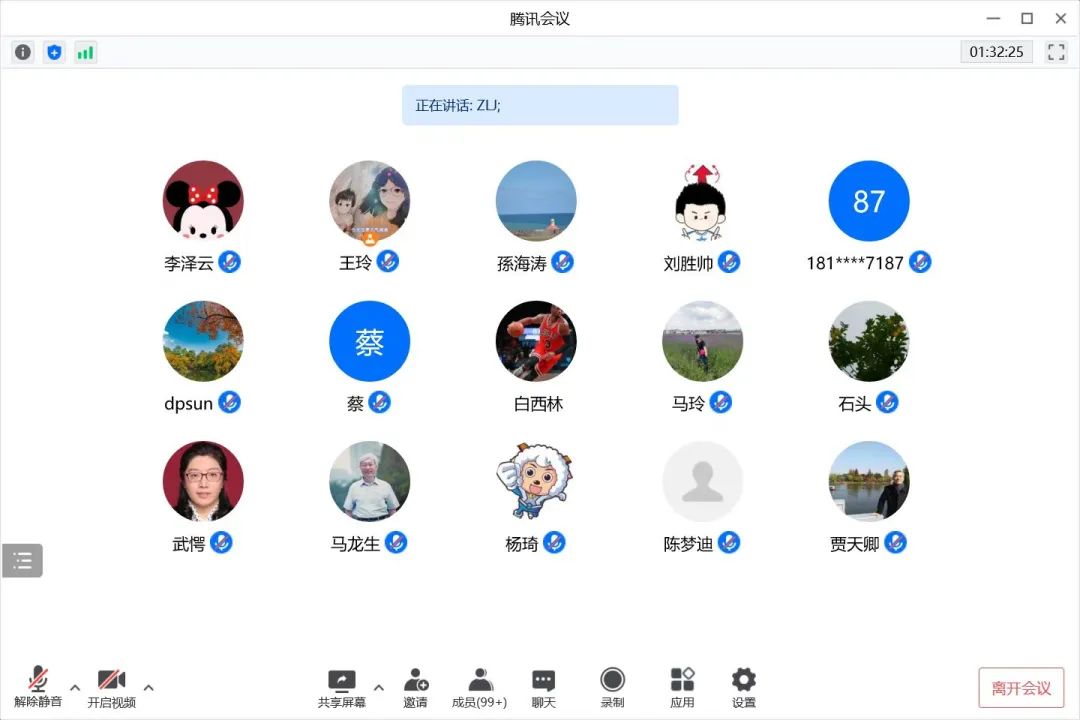
Task: Click the muted mic icon beside 李泽云
Action: (x=229, y=262)
